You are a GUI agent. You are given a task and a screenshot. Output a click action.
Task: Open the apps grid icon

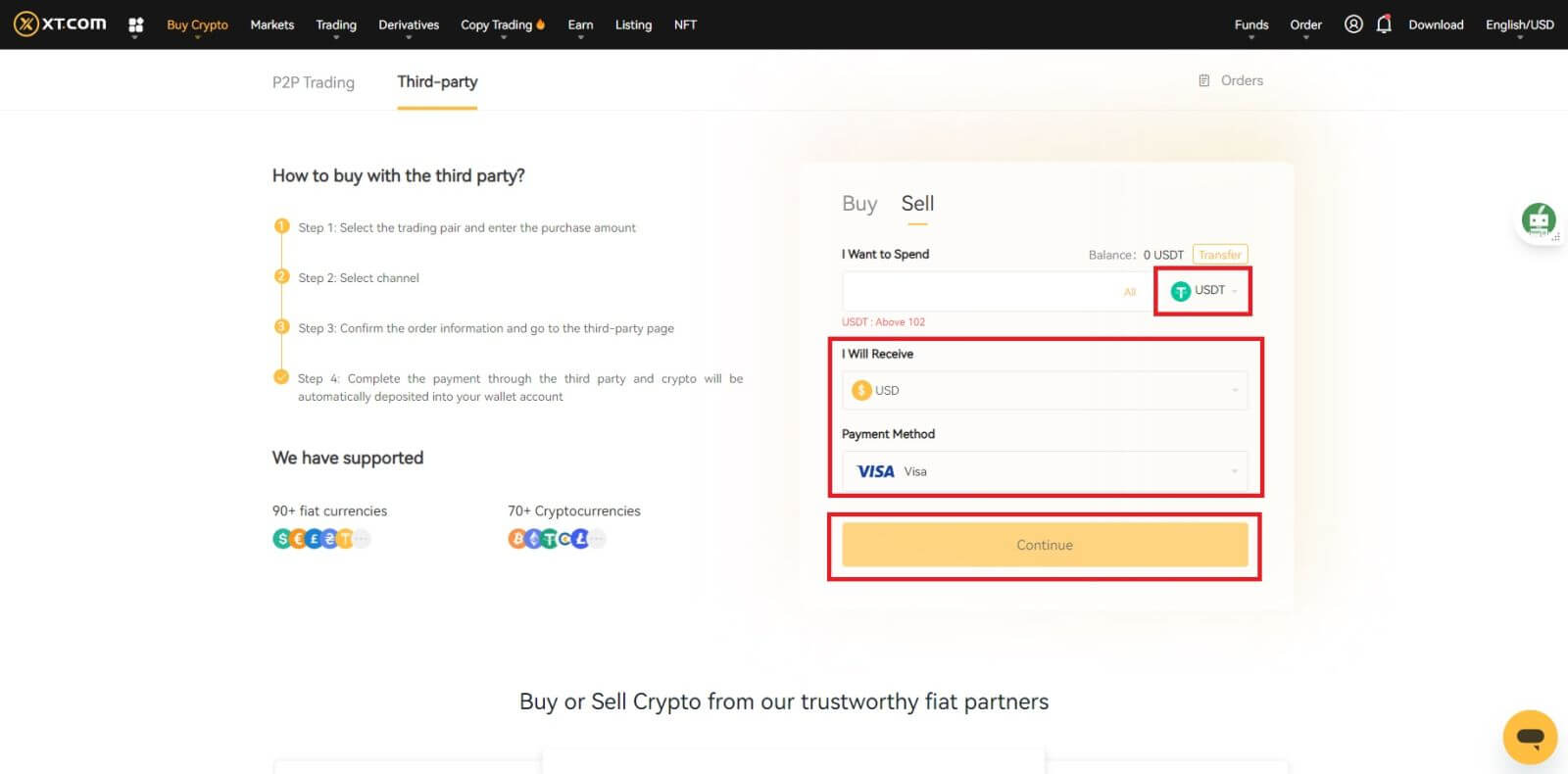click(x=136, y=24)
